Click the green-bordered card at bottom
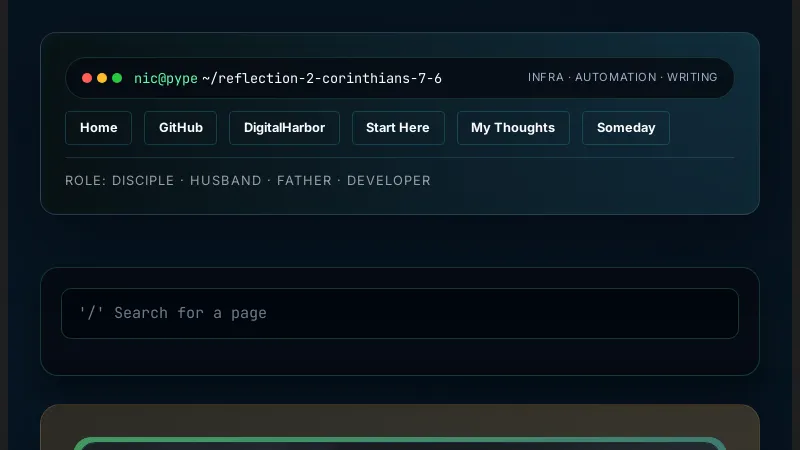800x450 pixels. (400, 444)
